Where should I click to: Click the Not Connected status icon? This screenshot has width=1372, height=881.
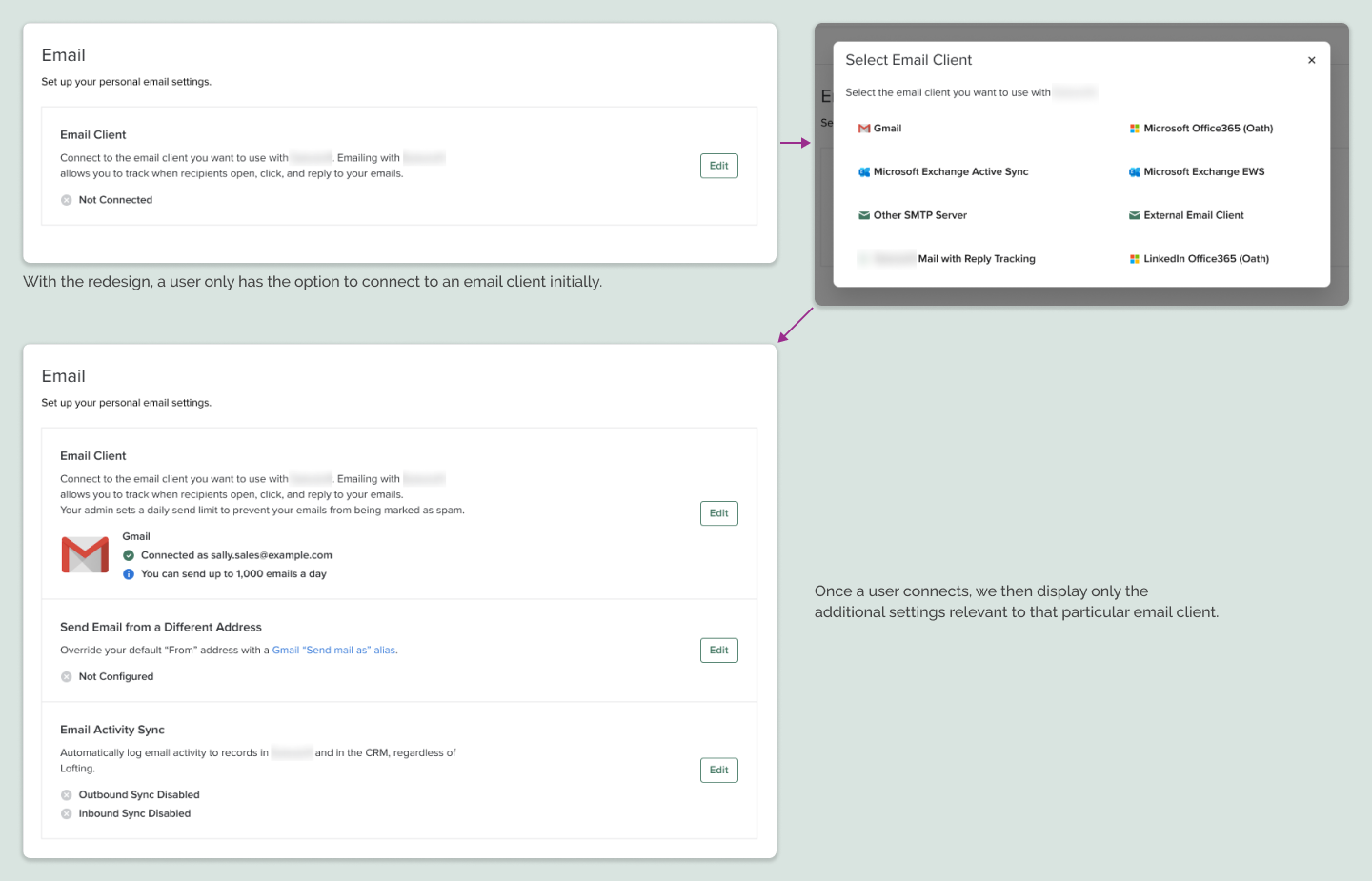click(x=66, y=199)
